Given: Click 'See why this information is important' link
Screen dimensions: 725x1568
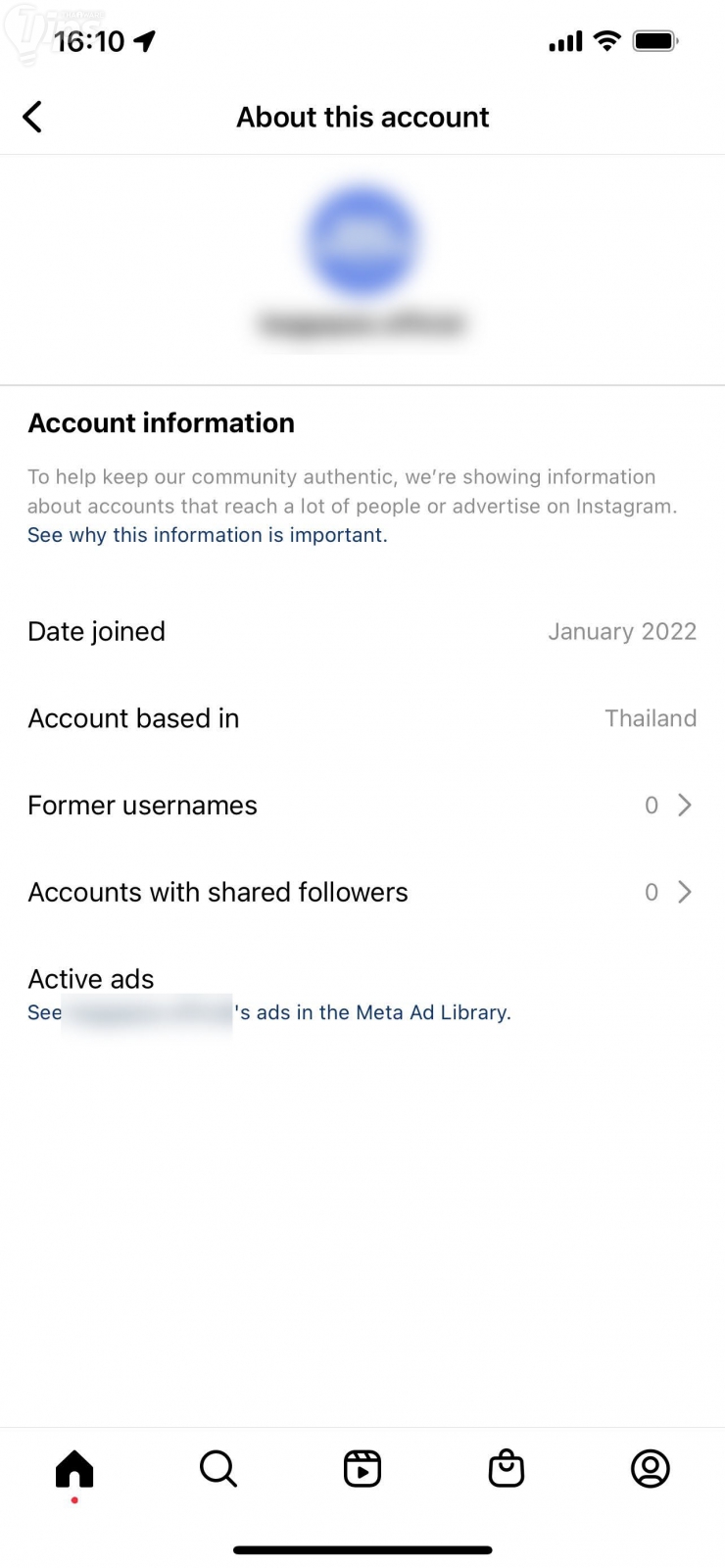Looking at the screenshot, I should (x=208, y=535).
